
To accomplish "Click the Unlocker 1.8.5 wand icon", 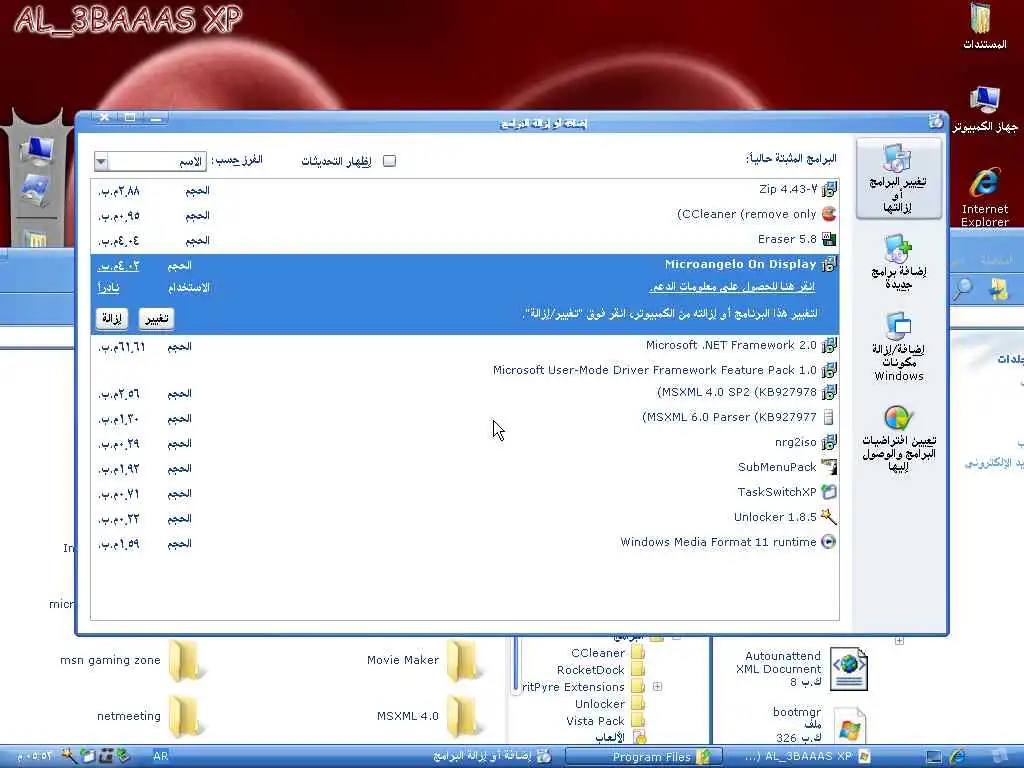I will coord(829,517).
